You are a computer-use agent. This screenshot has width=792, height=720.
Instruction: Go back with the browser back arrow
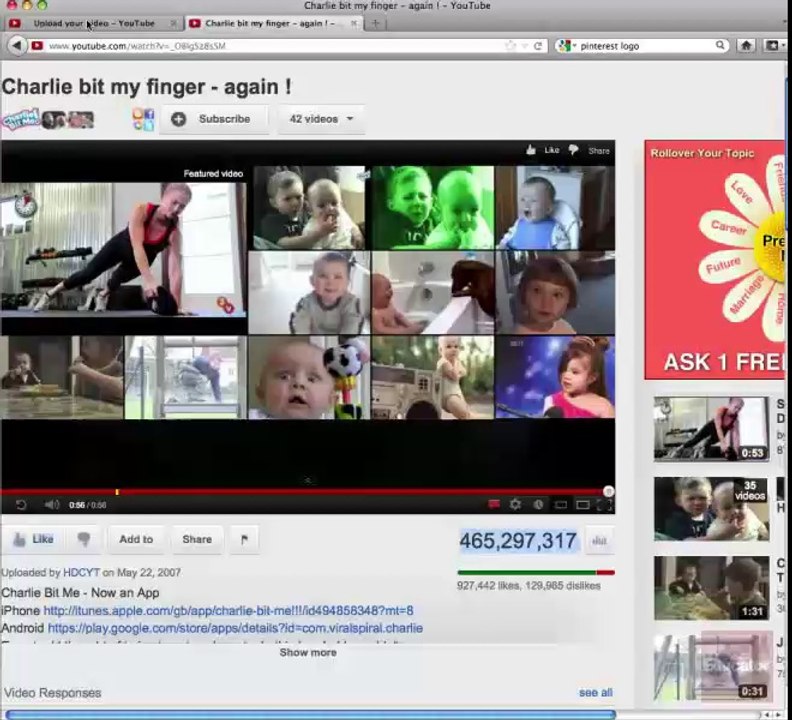click(17, 46)
